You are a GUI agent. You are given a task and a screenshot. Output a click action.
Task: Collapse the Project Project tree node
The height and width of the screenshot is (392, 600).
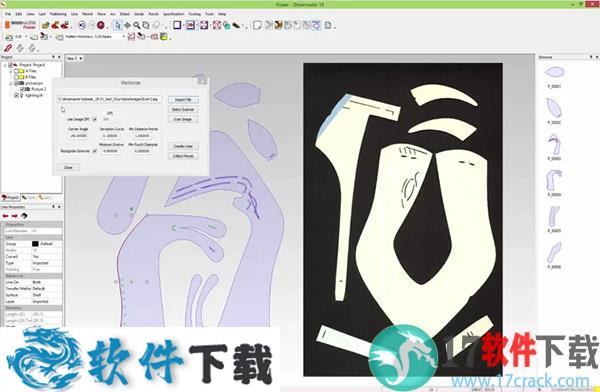(x=5, y=65)
